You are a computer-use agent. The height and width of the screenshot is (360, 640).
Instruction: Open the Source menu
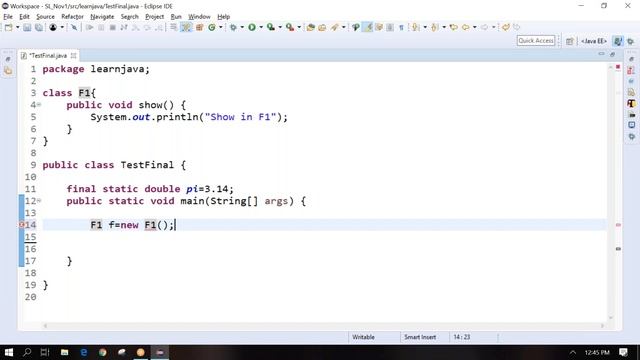(x=45, y=17)
